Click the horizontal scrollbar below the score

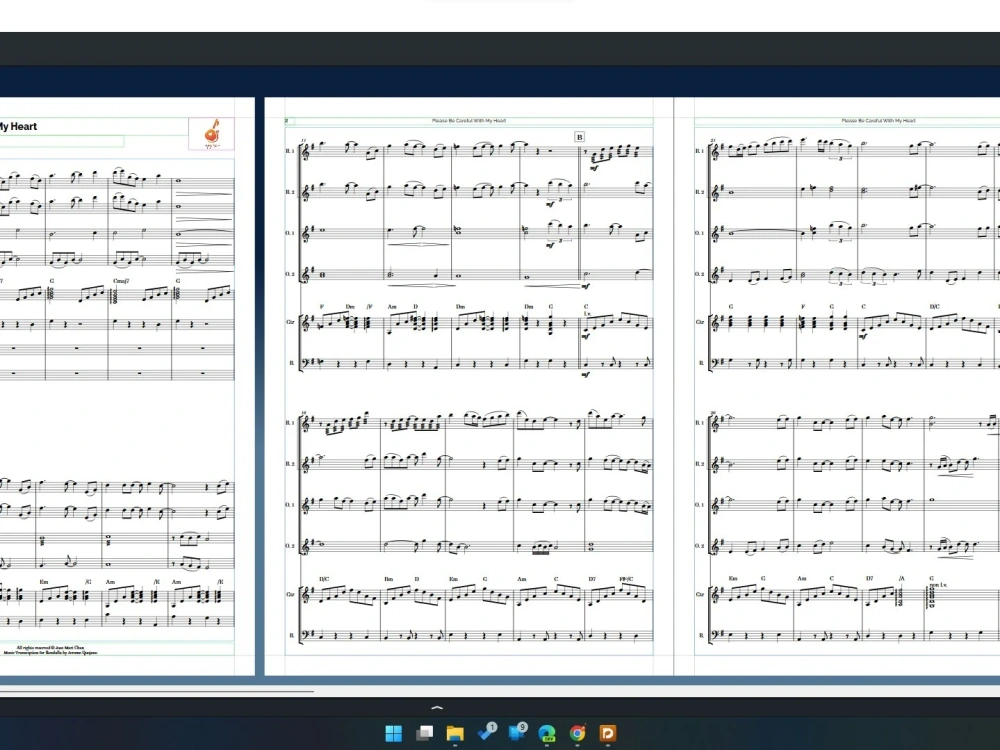(157, 691)
